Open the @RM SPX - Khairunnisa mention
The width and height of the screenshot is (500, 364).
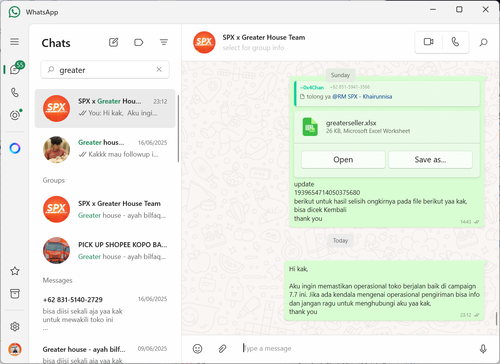click(x=362, y=97)
